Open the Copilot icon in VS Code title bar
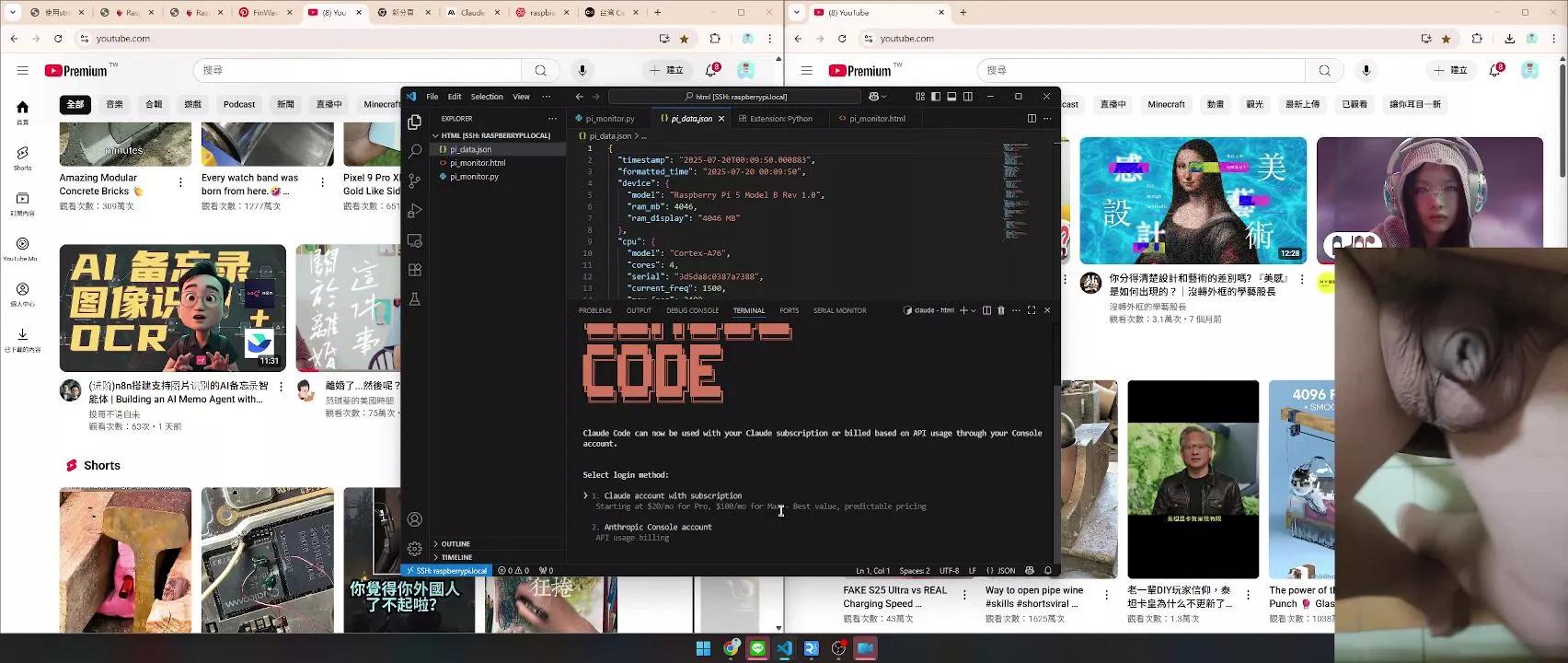The height and width of the screenshot is (663, 1568). (x=873, y=96)
